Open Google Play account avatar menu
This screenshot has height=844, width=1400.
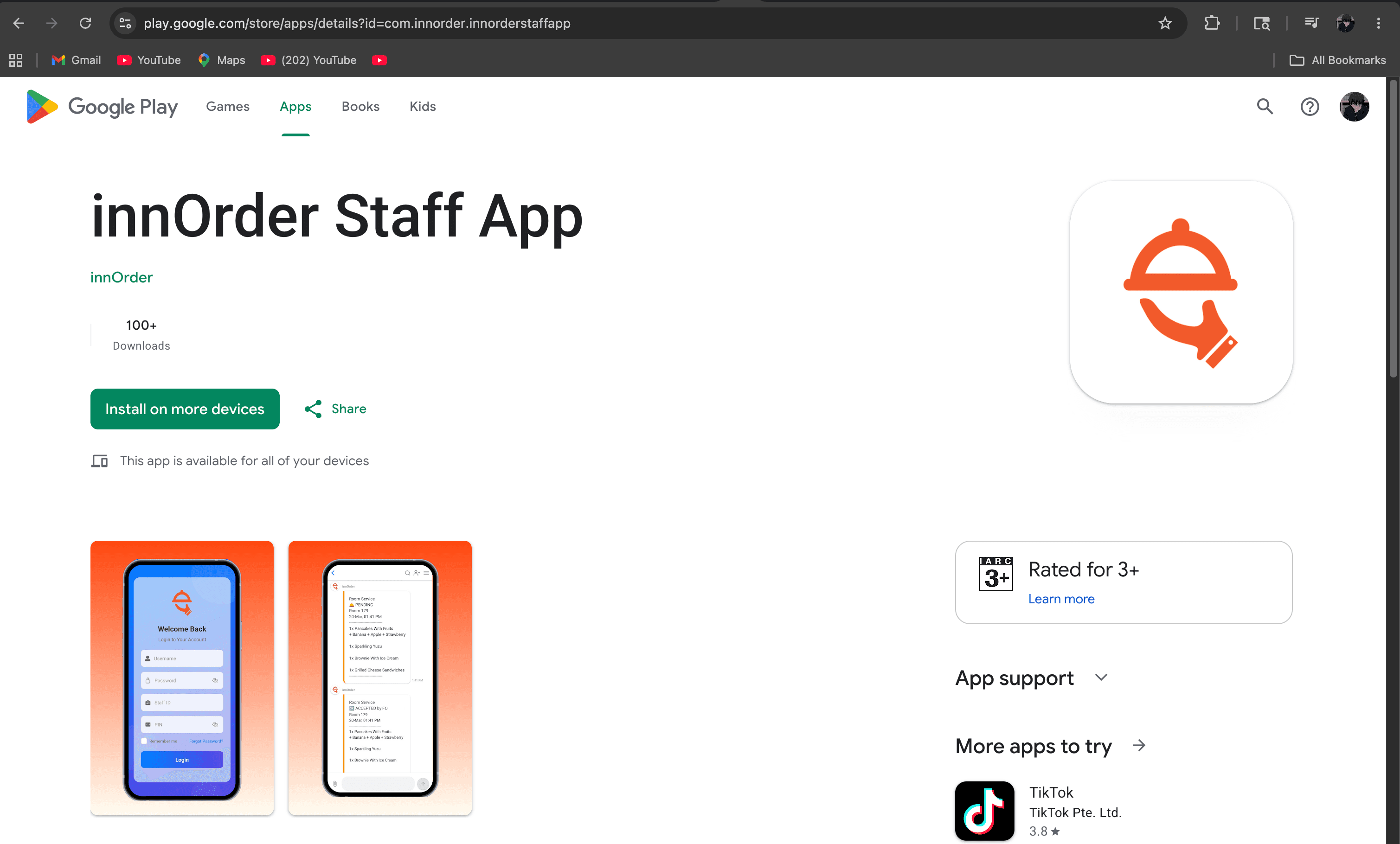click(x=1354, y=107)
